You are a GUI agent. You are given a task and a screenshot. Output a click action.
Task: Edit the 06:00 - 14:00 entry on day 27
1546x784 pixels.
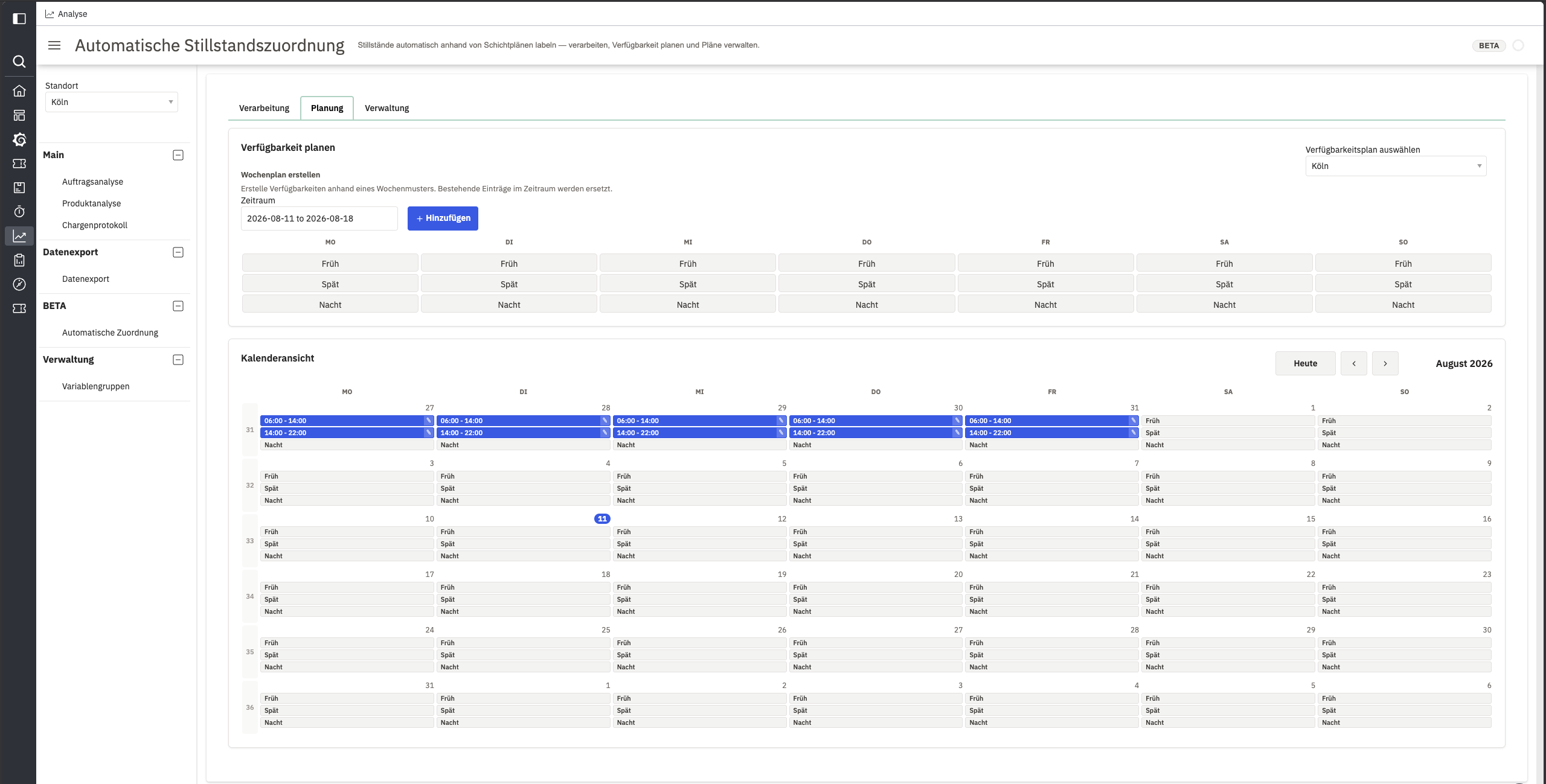(x=428, y=421)
